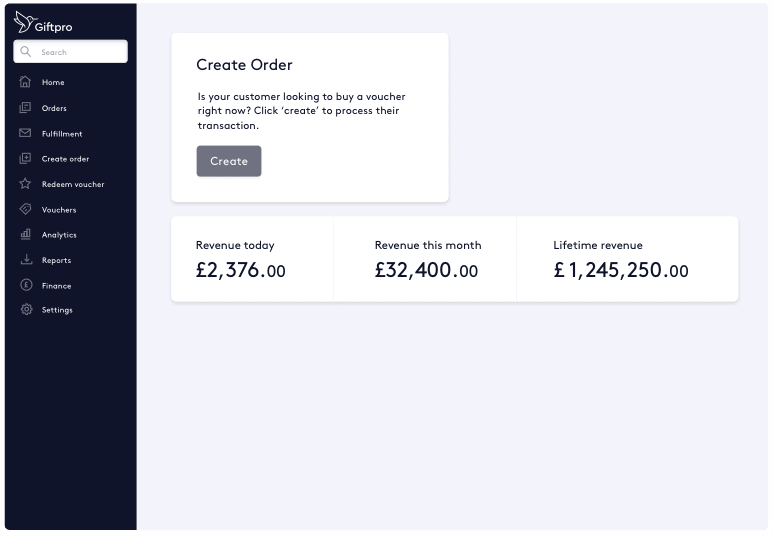Go to the Analytics section
Viewport: 773px width, 536px height.
click(59, 235)
